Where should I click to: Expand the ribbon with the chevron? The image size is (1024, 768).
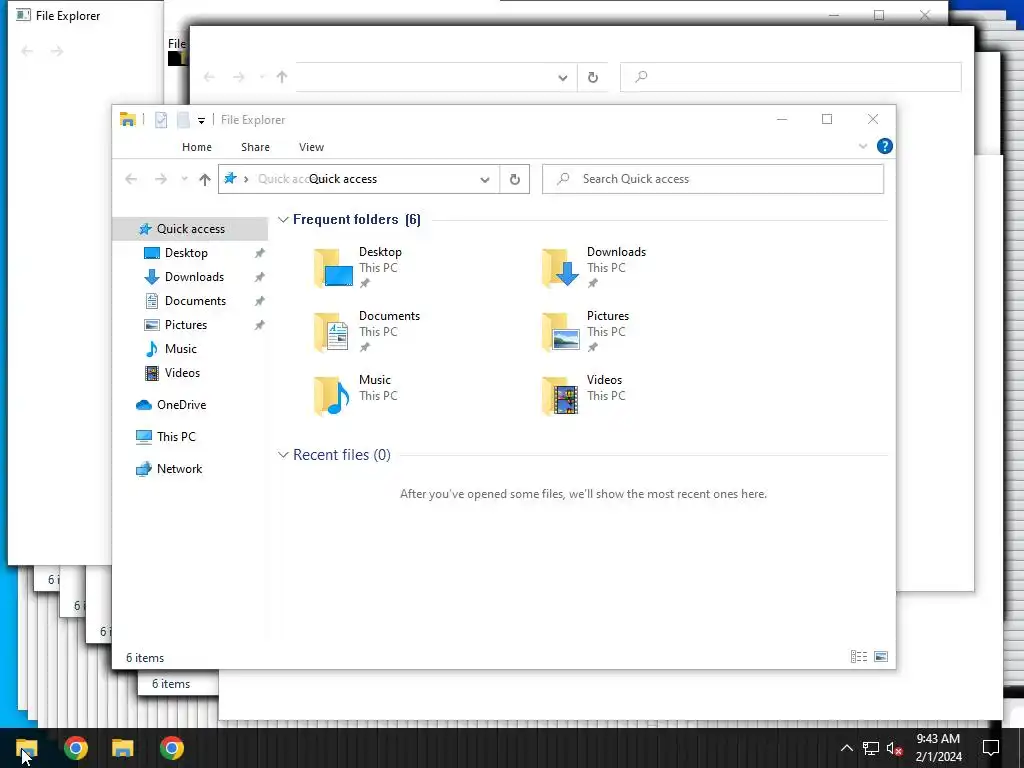click(x=863, y=146)
